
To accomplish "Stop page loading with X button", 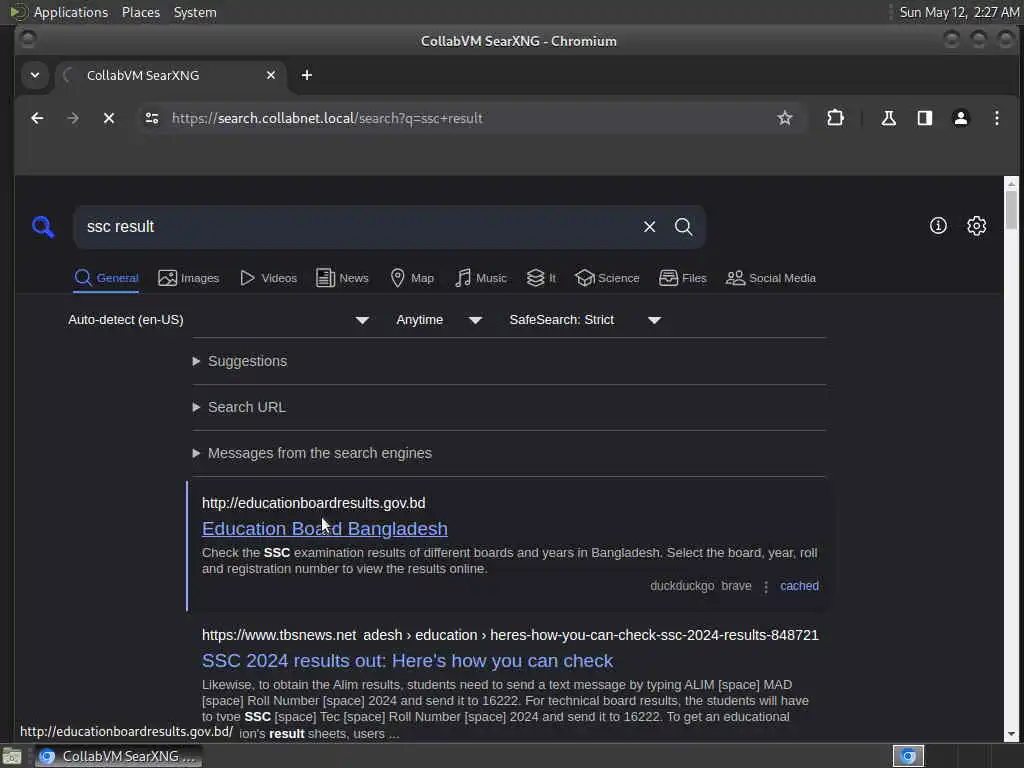I will pos(109,118).
